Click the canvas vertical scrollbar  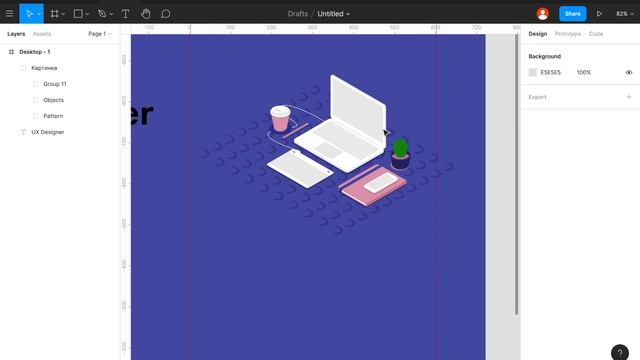click(516, 174)
